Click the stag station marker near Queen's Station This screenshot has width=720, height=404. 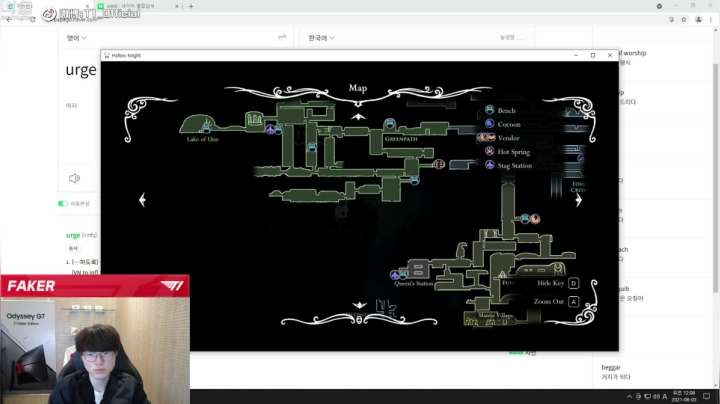click(x=394, y=275)
